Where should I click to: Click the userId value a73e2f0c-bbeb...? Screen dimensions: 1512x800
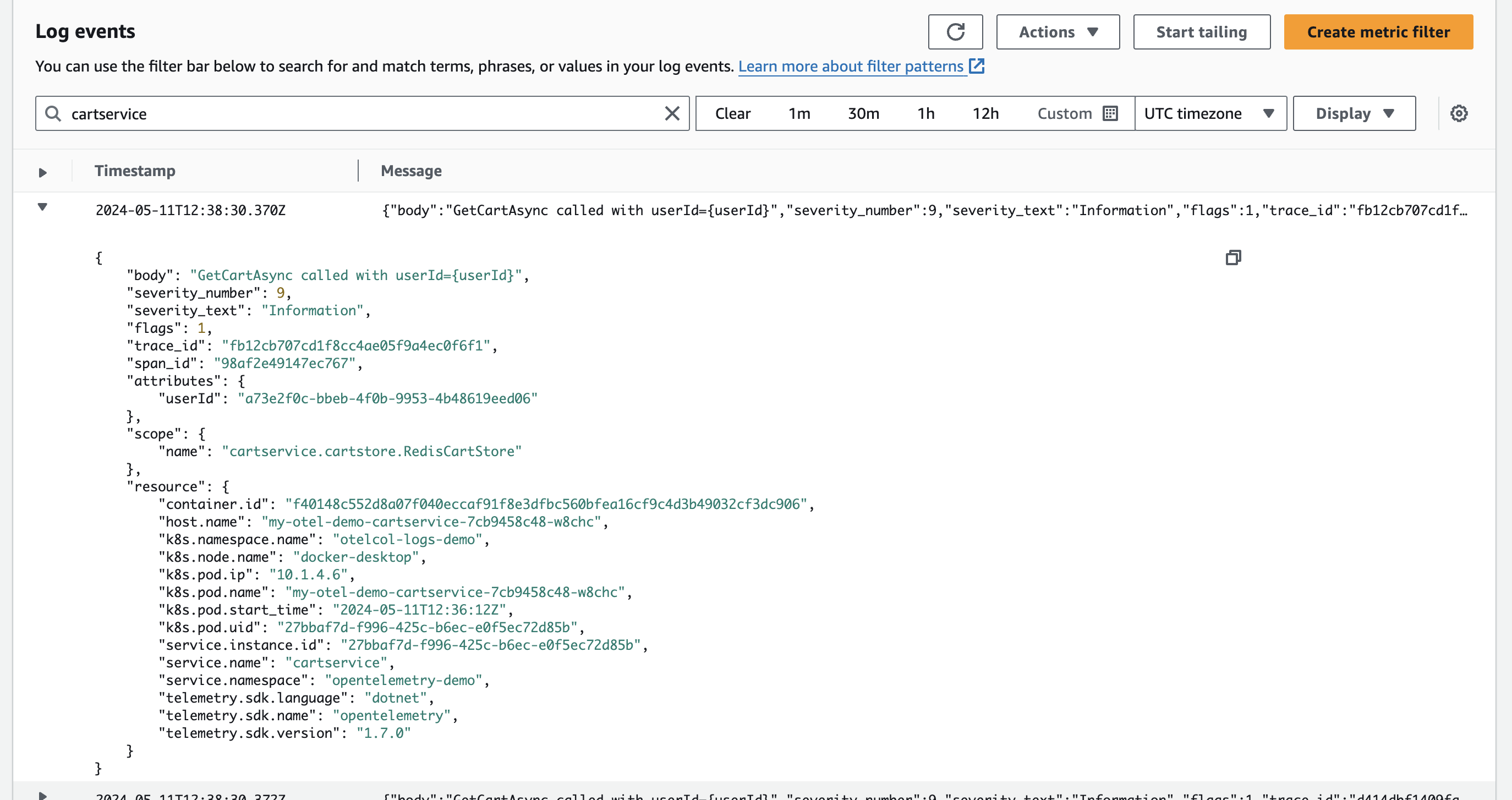[x=387, y=398]
